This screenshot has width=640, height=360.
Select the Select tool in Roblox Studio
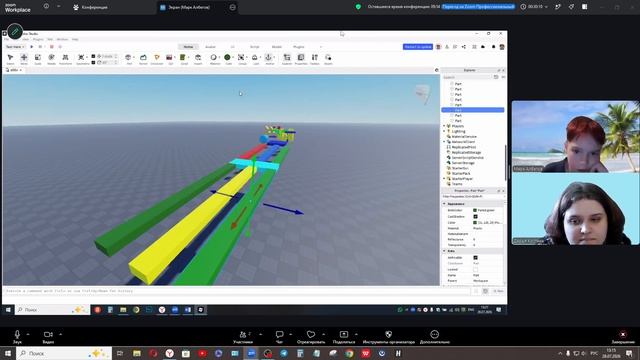click(10, 59)
